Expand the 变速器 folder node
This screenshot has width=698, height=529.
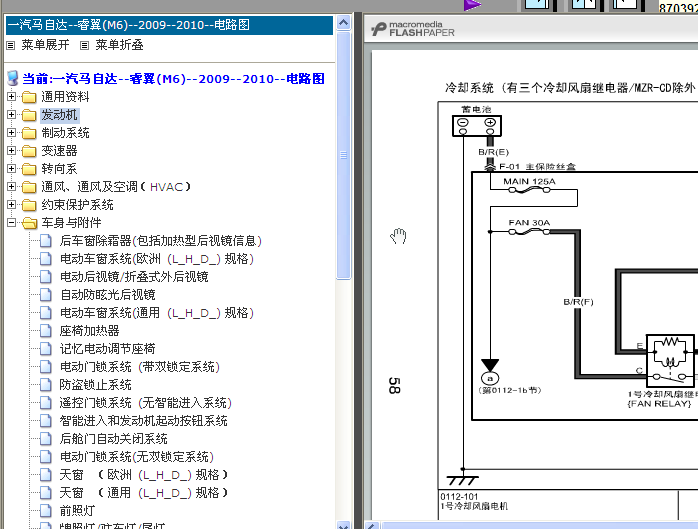(x=12, y=151)
